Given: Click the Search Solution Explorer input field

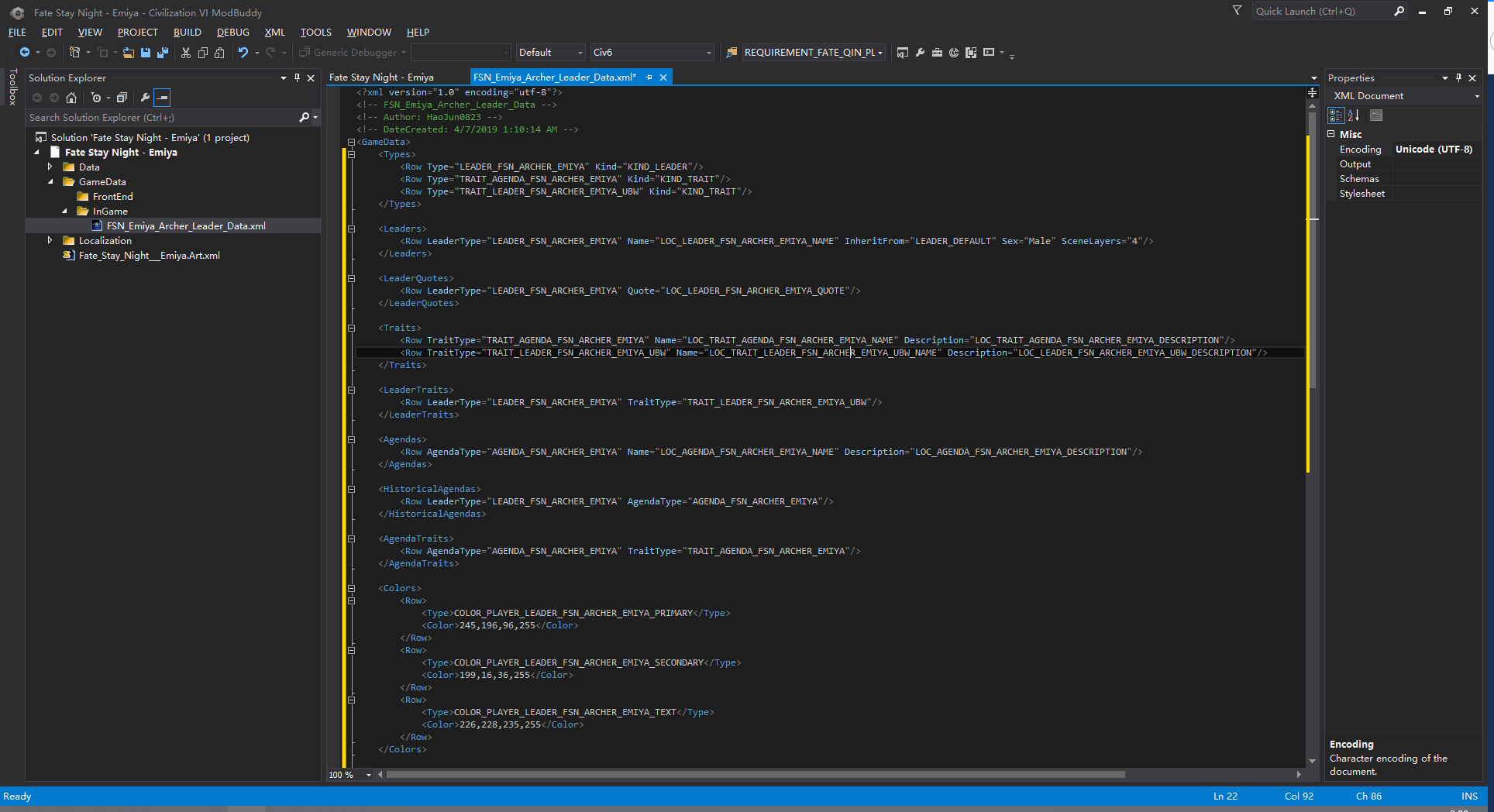Looking at the screenshot, I should (x=161, y=118).
